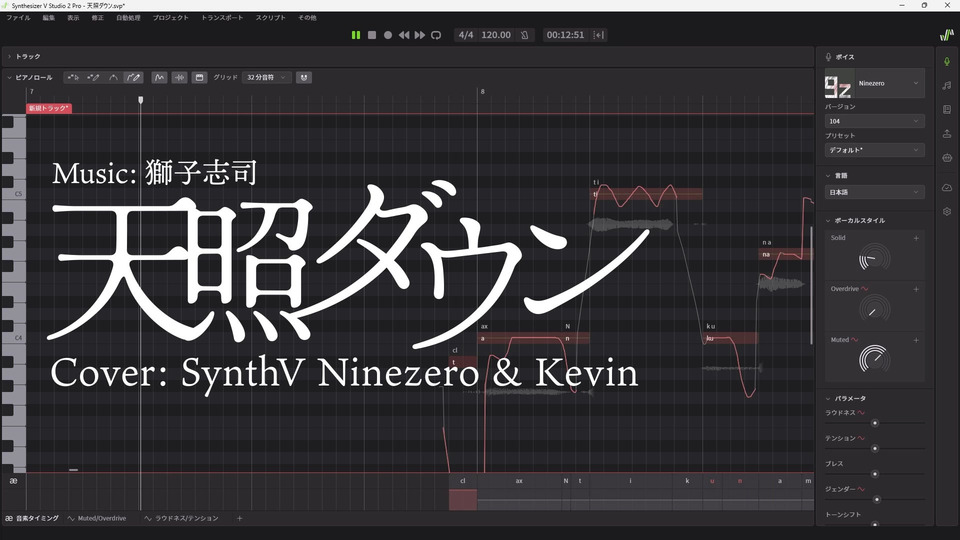Image resolution: width=960 pixels, height=540 pixels.
Task: Open the note properties music-note sidebar icon
Action: point(947,86)
